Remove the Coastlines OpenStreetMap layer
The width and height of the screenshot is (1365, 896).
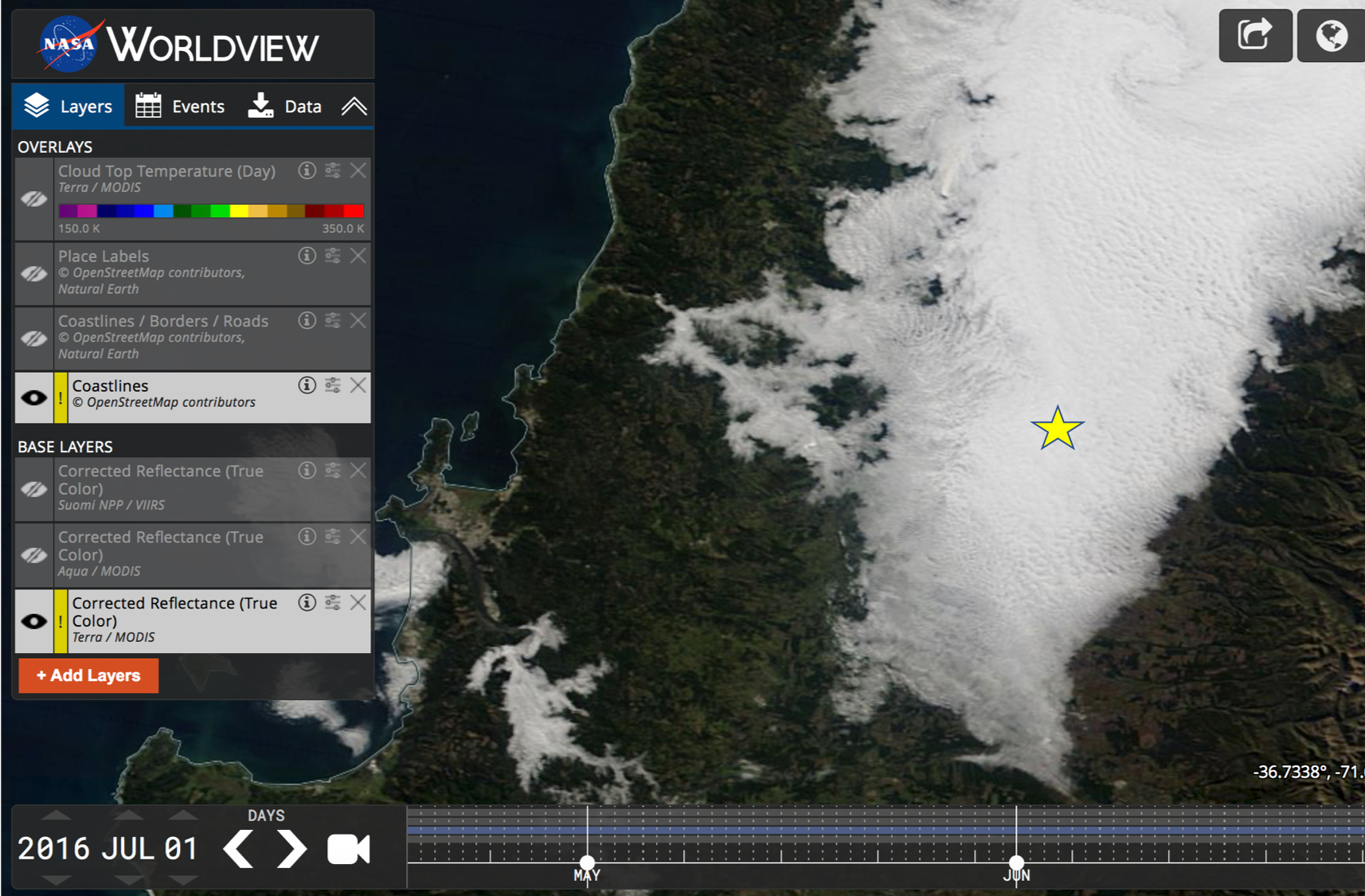point(358,385)
